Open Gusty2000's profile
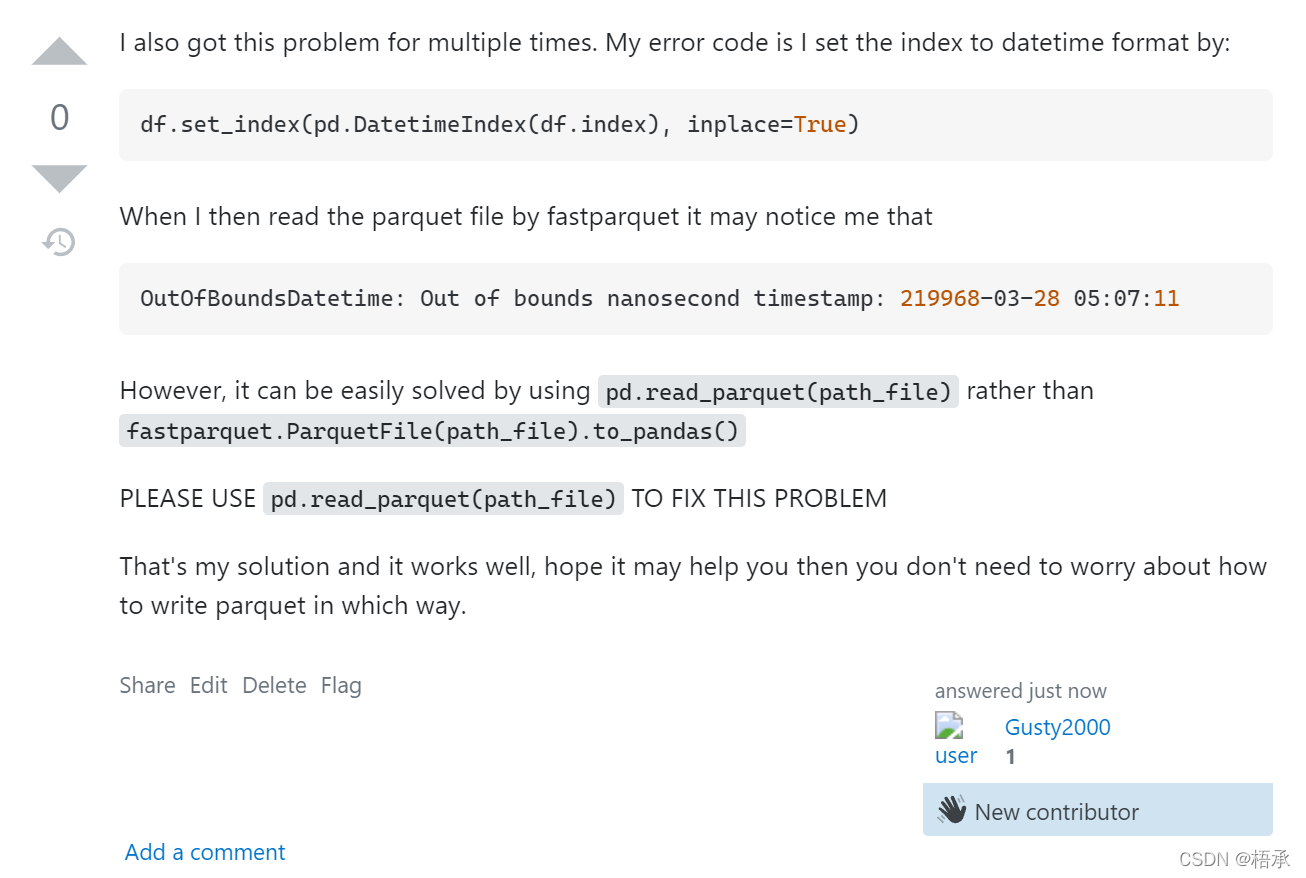 pyautogui.click(x=1056, y=727)
